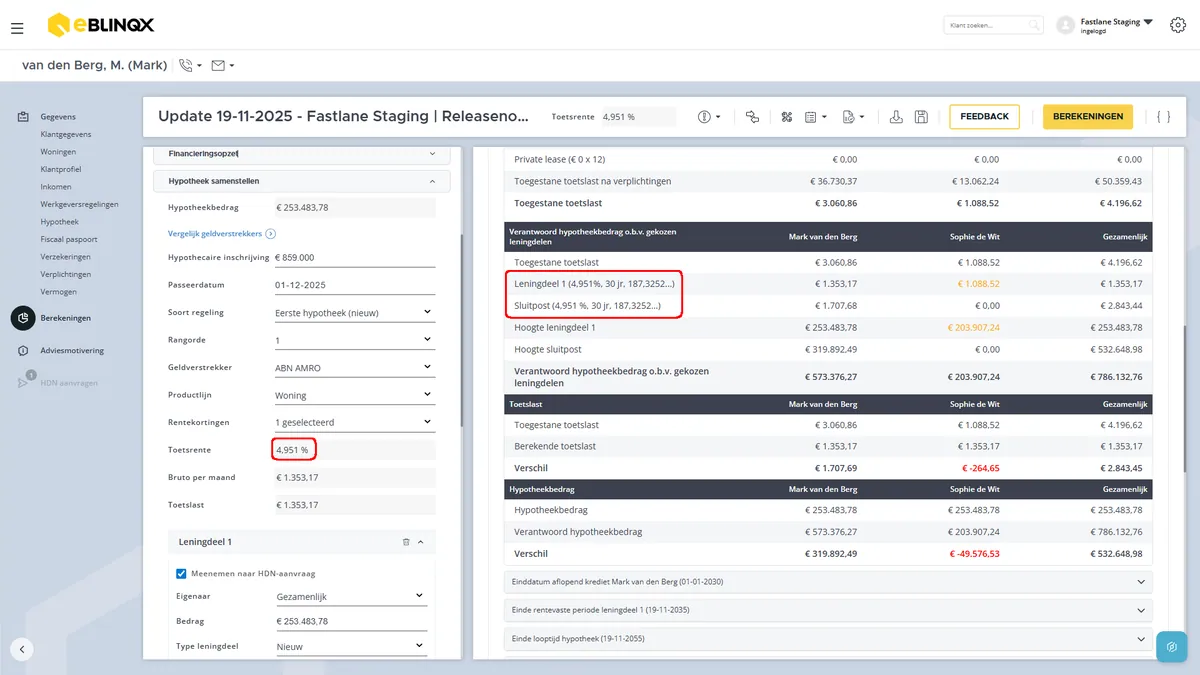This screenshot has width=1200, height=675.
Task: Click the Hypothecaire inschrijving field
Action: click(354, 258)
